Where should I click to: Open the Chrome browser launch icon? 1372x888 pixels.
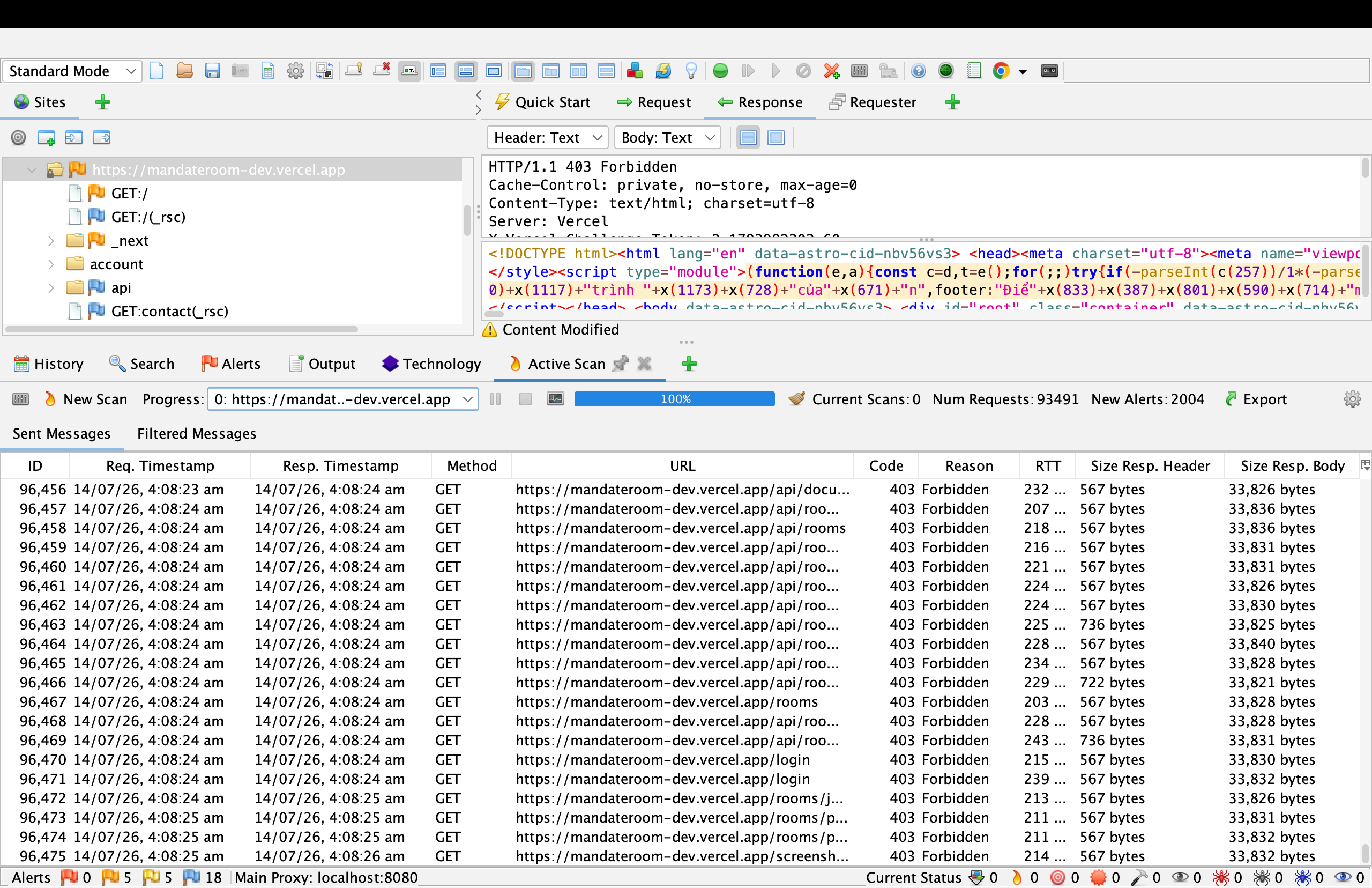(1001, 71)
